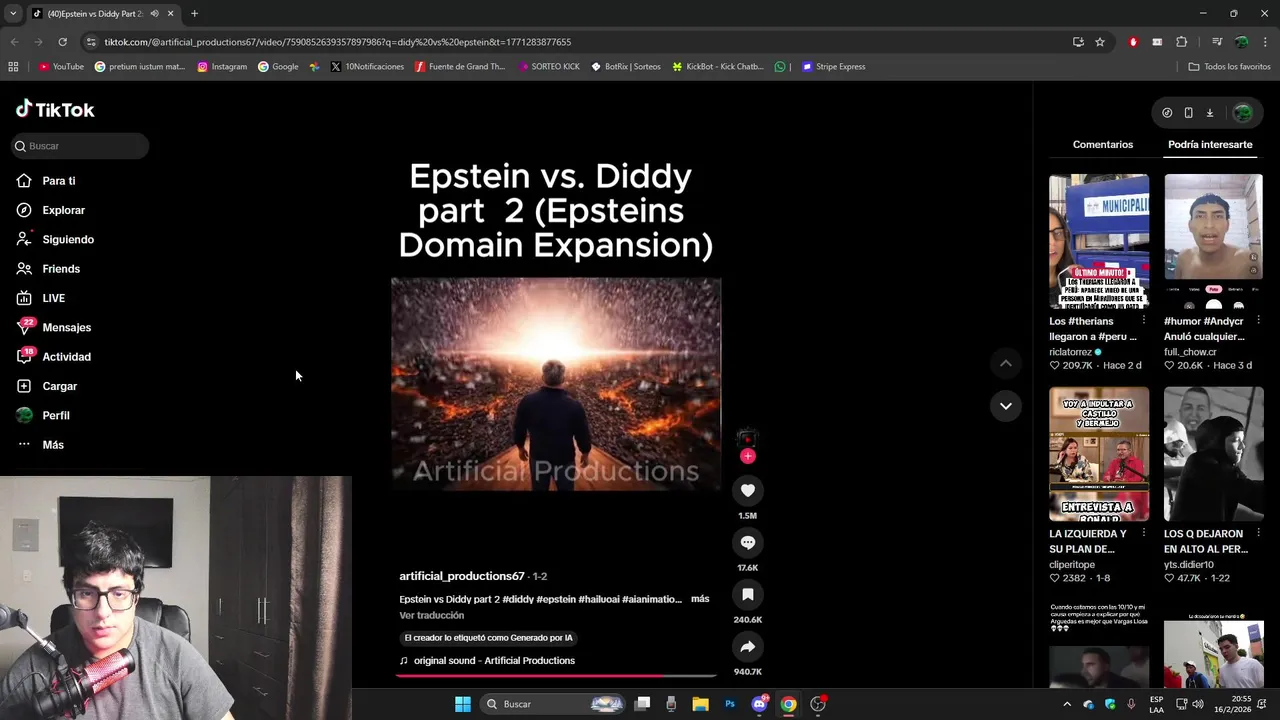
Task: Open the YouTube bookmark
Action: pyautogui.click(x=61, y=67)
